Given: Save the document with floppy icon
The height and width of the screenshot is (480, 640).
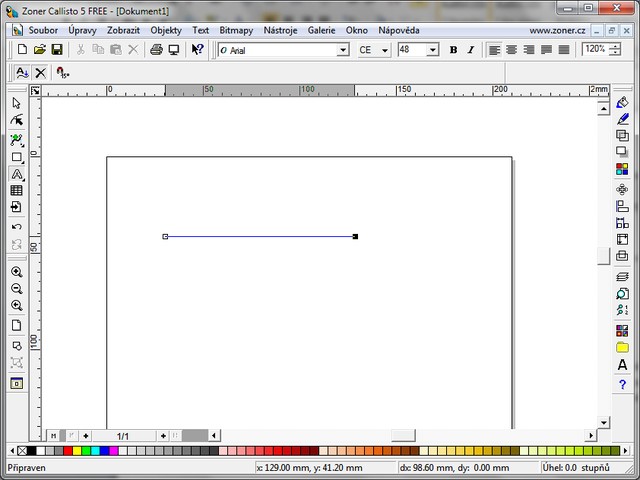Looking at the screenshot, I should [x=57, y=50].
